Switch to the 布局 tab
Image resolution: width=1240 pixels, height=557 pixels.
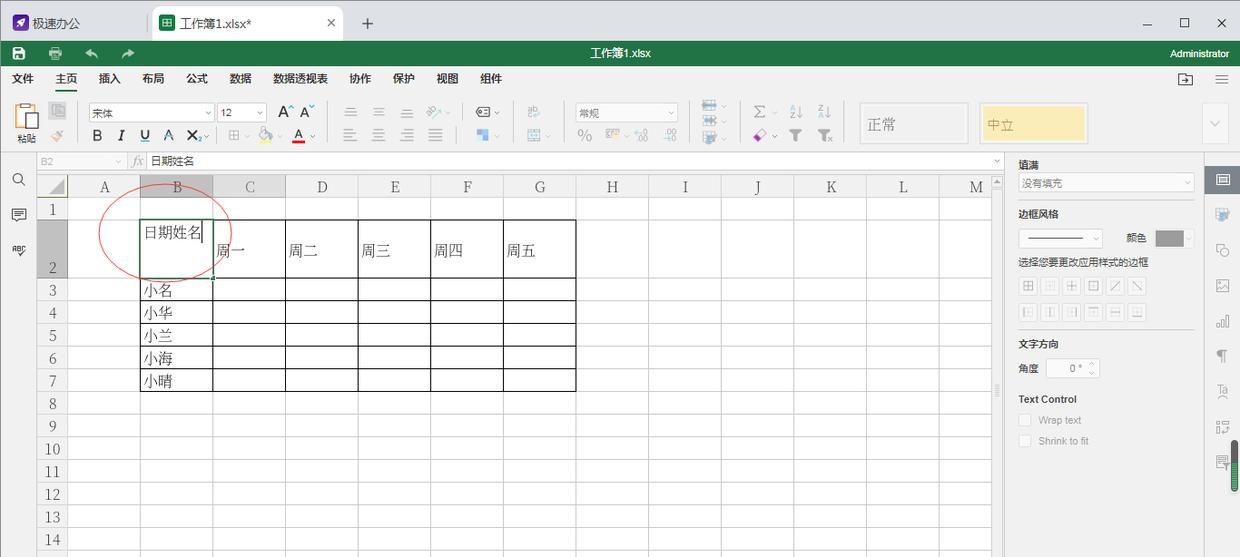(x=153, y=79)
